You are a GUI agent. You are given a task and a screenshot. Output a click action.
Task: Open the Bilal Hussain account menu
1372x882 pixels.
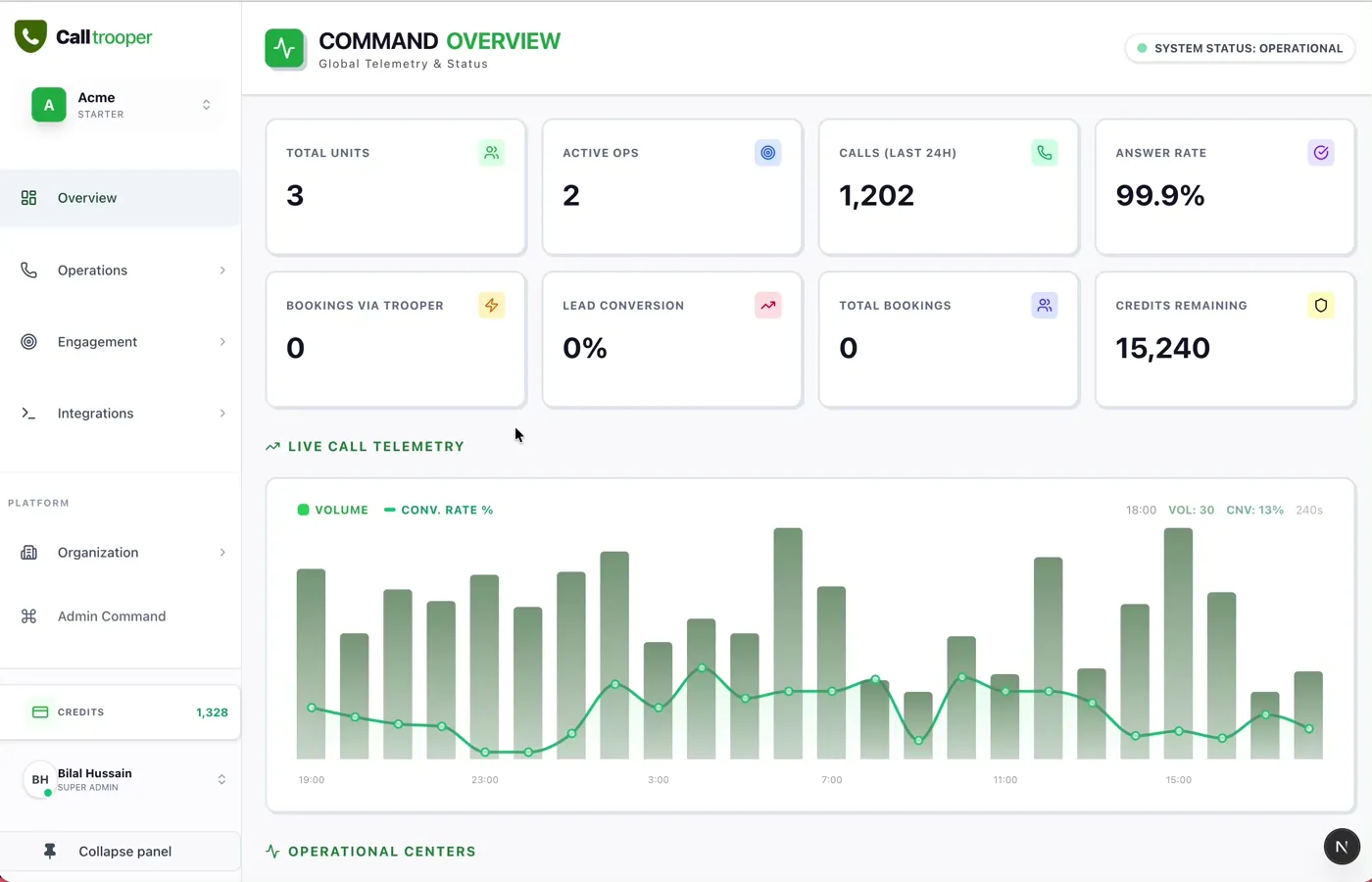click(x=120, y=779)
